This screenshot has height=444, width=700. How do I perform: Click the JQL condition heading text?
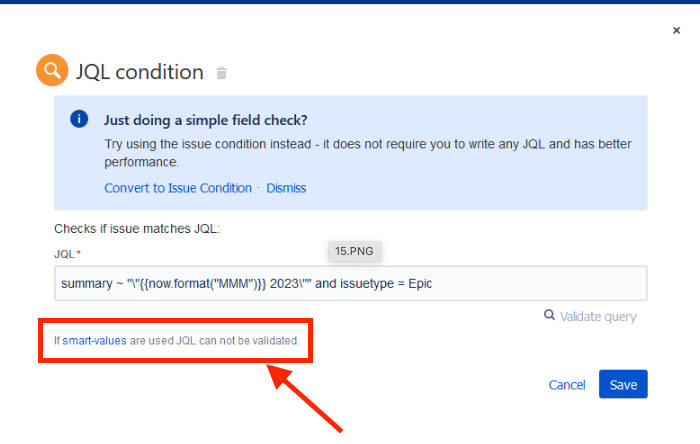tap(140, 72)
